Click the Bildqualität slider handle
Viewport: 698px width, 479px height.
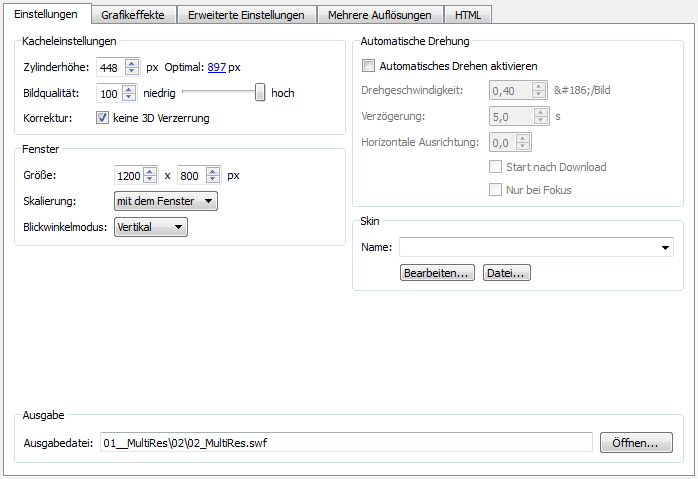260,92
